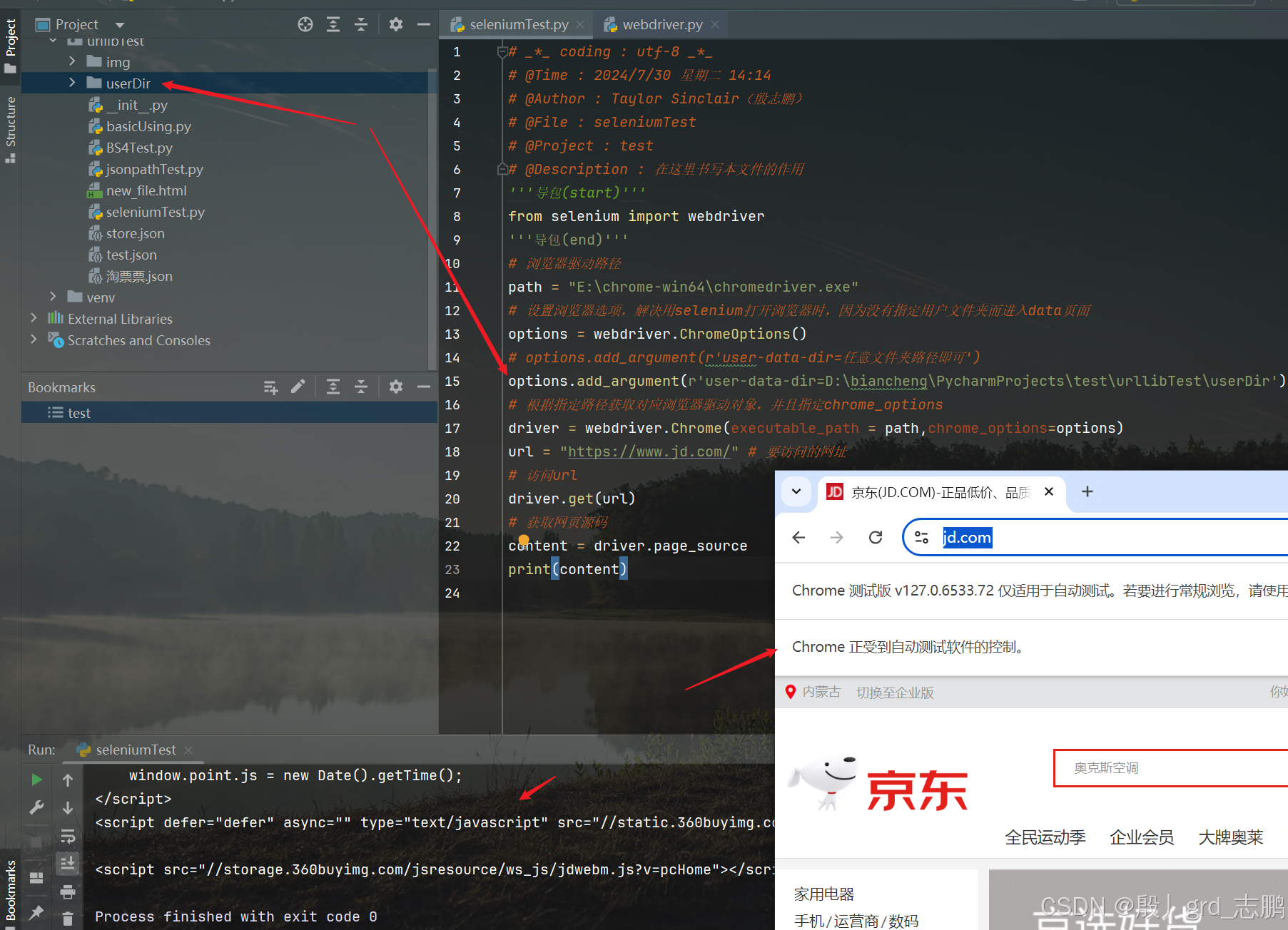1288x930 pixels.
Task: Collapse all in Bookmarks panel
Action: tap(361, 387)
